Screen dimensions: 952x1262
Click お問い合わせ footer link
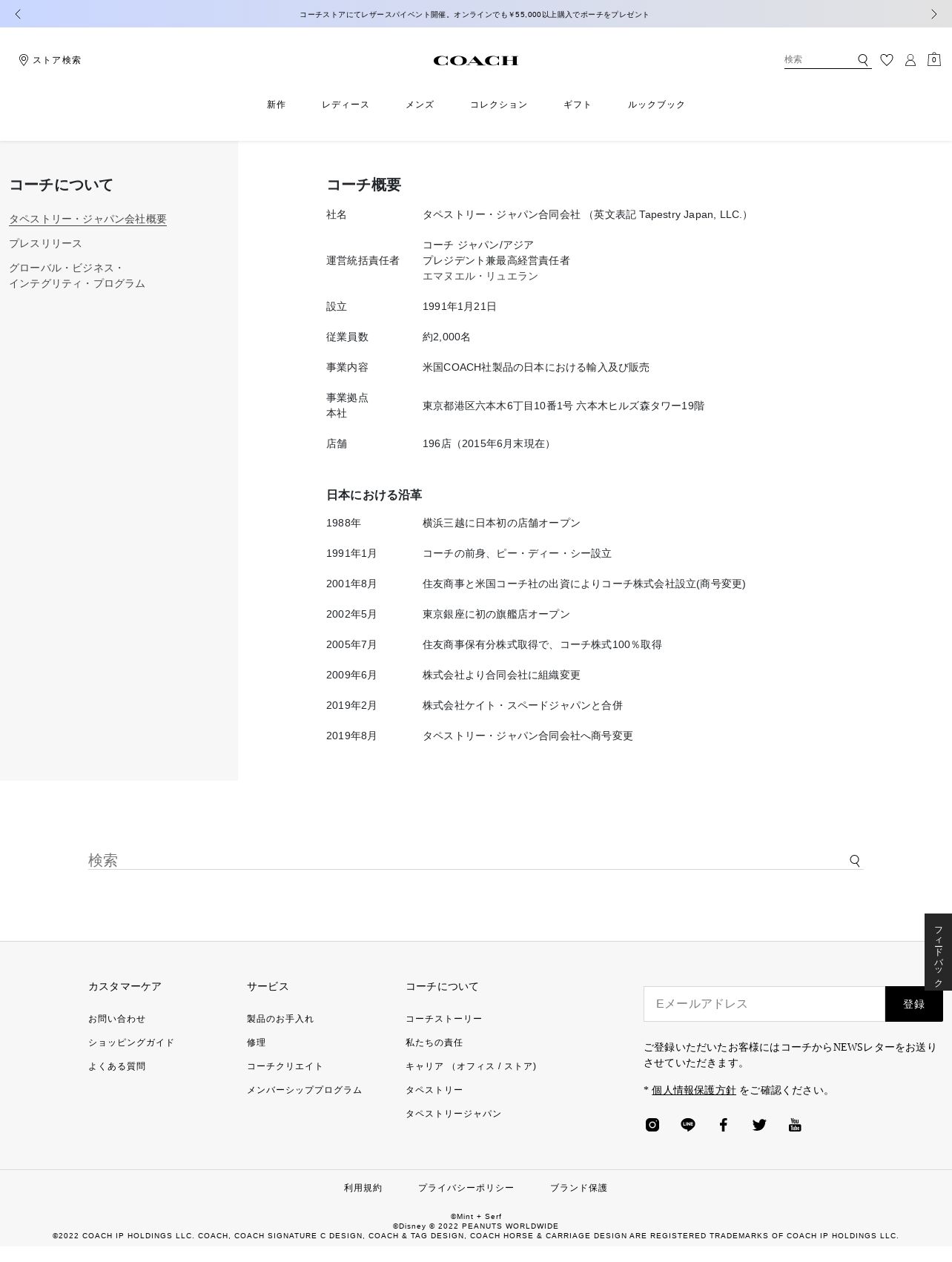tap(117, 1019)
